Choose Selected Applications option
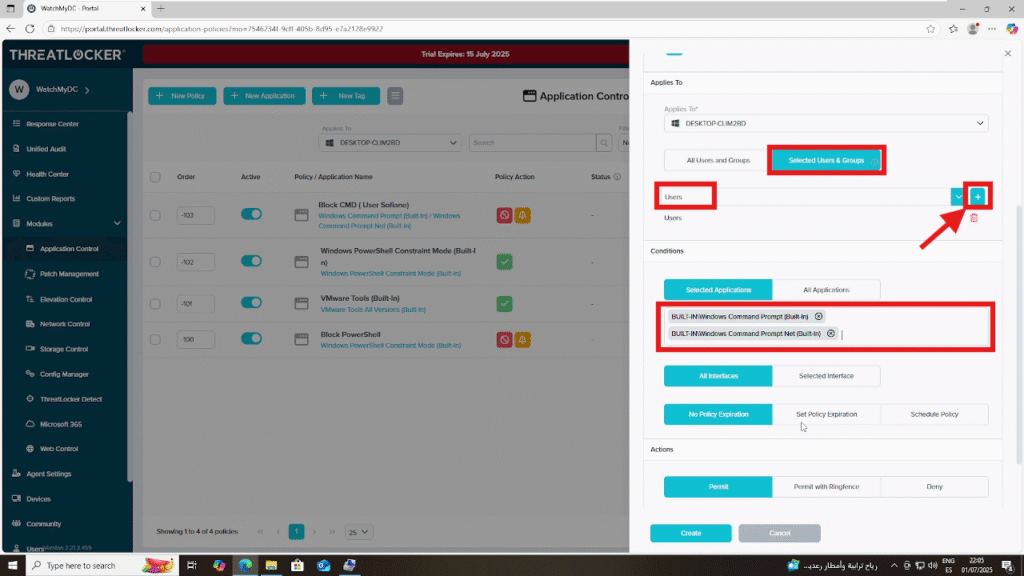The width and height of the screenshot is (1024, 576). point(718,290)
